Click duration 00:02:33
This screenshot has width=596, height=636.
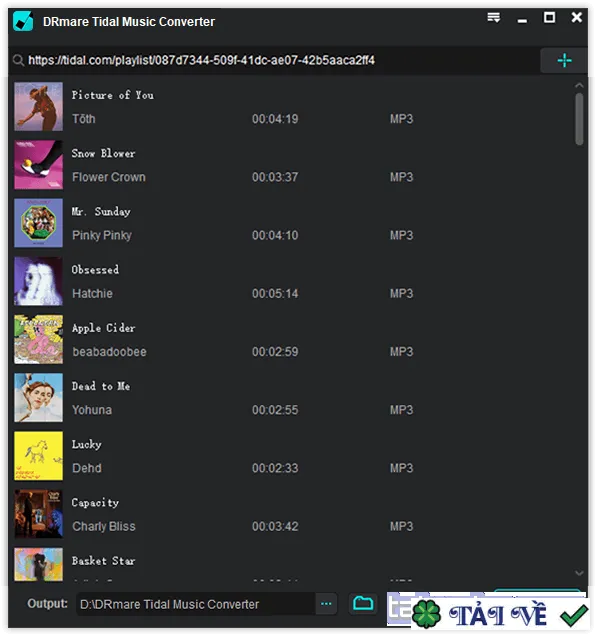coord(275,468)
